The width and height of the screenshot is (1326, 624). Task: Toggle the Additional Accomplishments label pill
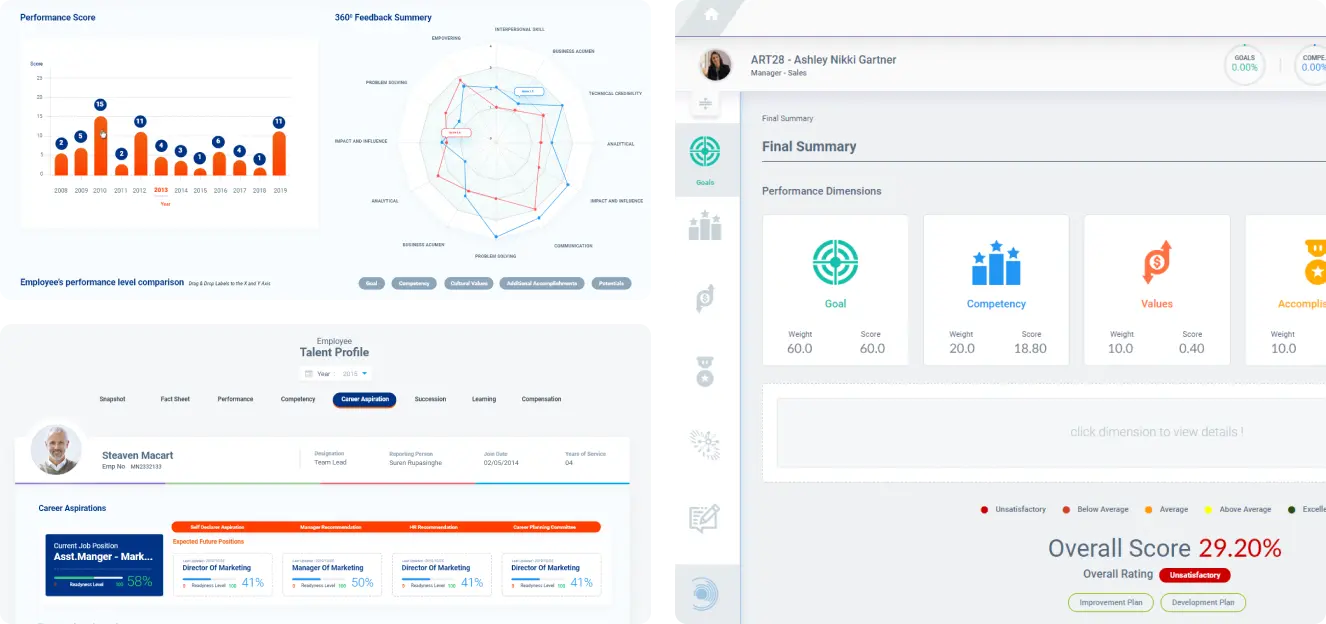tap(542, 283)
